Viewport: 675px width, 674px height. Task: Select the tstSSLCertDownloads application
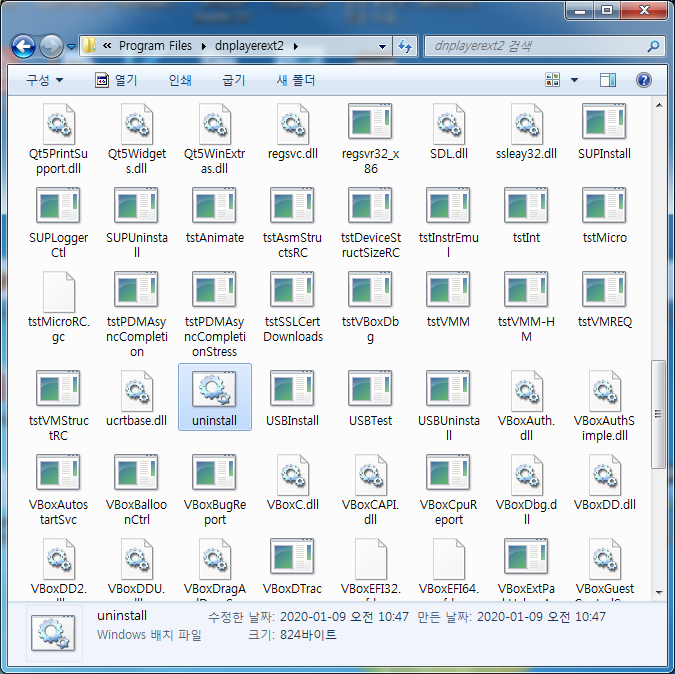pyautogui.click(x=293, y=307)
